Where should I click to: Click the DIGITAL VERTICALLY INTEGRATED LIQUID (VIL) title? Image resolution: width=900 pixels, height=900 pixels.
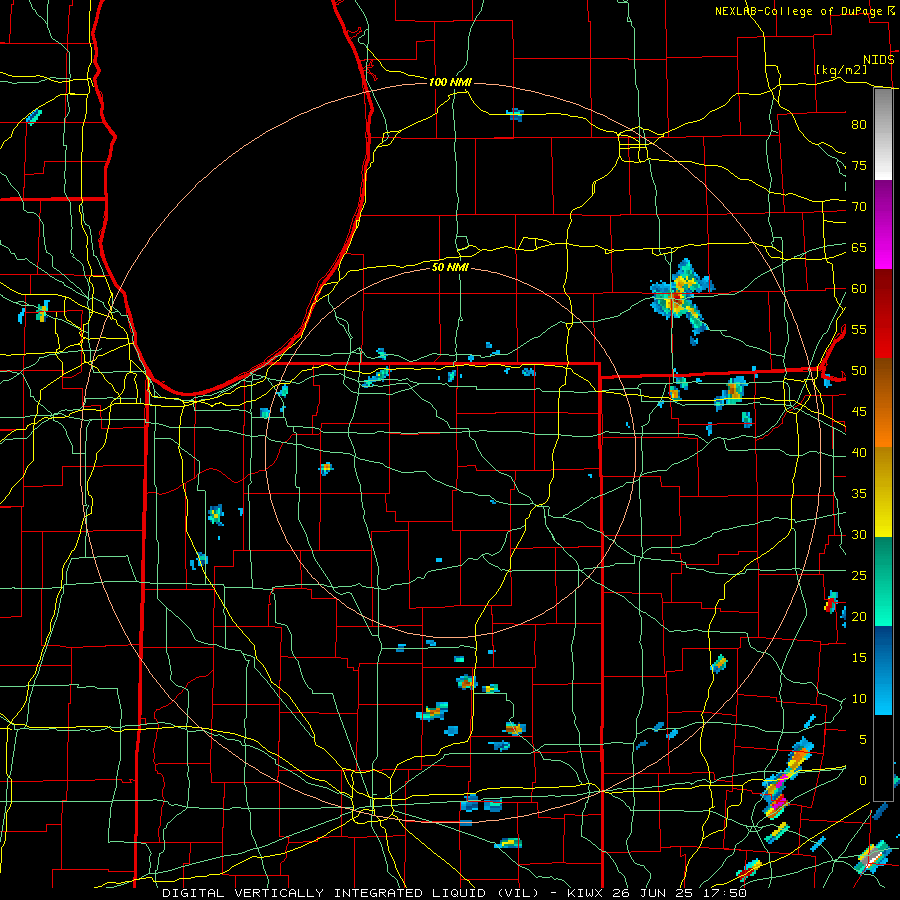click(350, 893)
